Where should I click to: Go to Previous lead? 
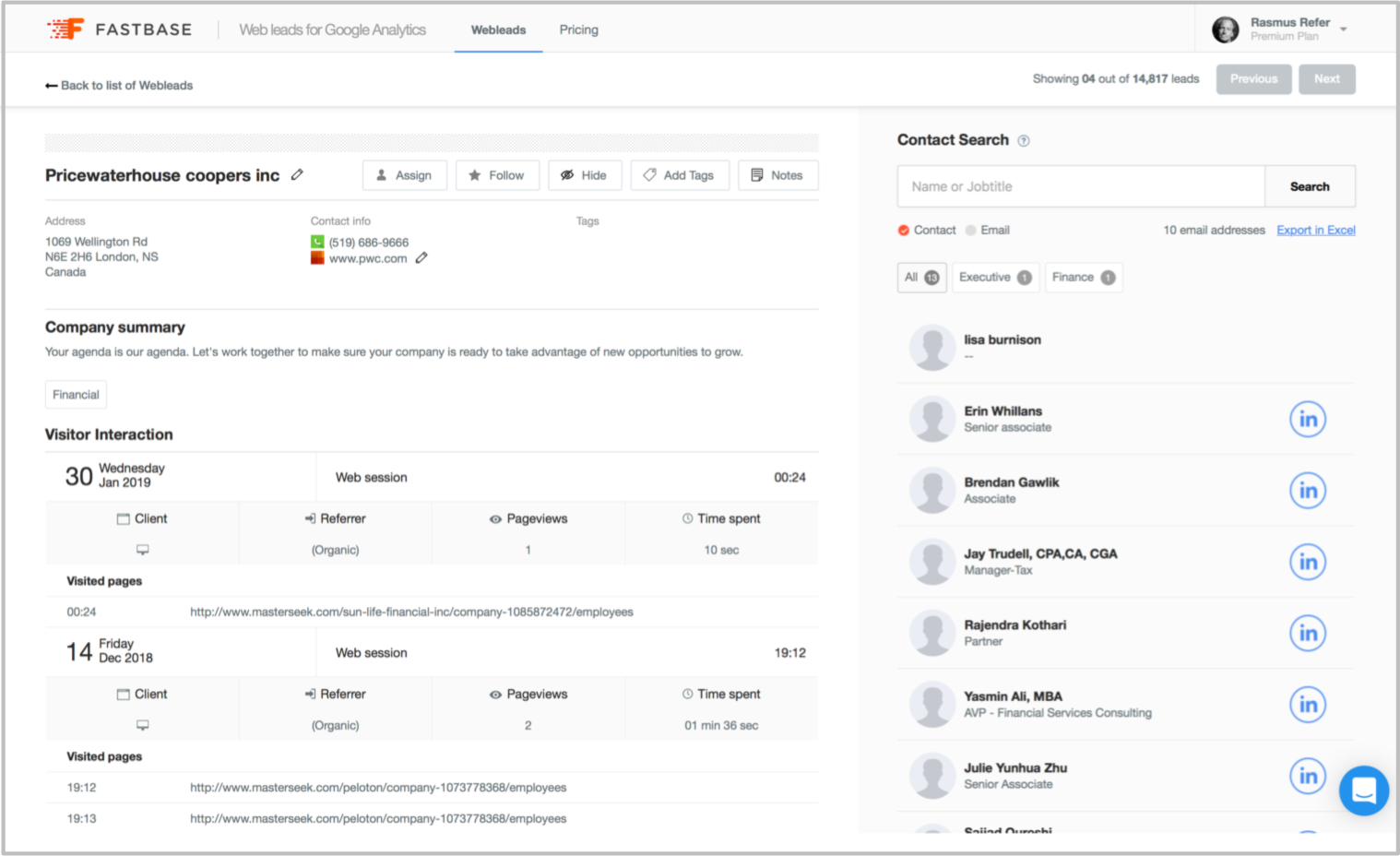pyautogui.click(x=1253, y=79)
